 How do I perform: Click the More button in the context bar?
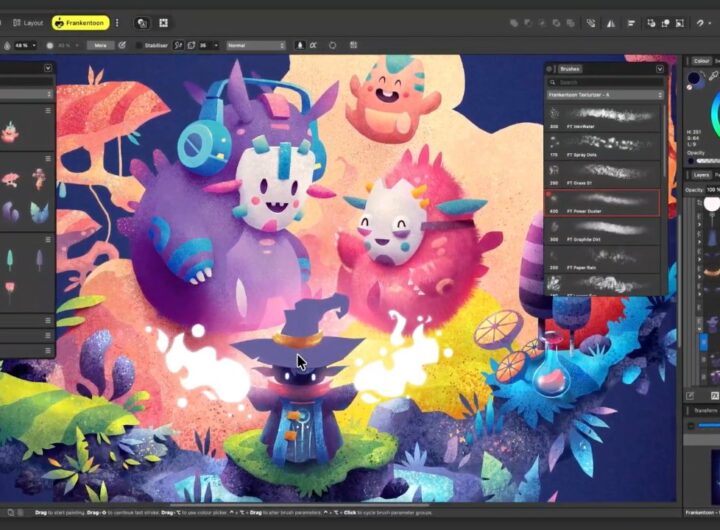coord(101,45)
